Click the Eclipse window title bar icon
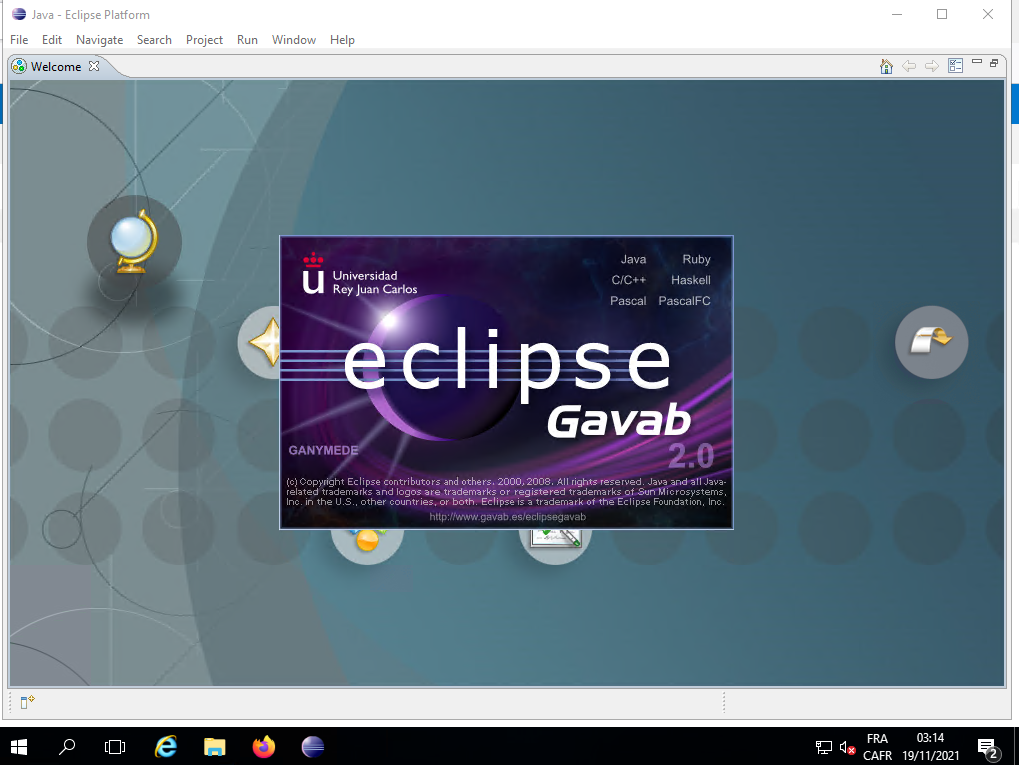Screen dimensions: 1019x765 pyautogui.click(x=19, y=14)
